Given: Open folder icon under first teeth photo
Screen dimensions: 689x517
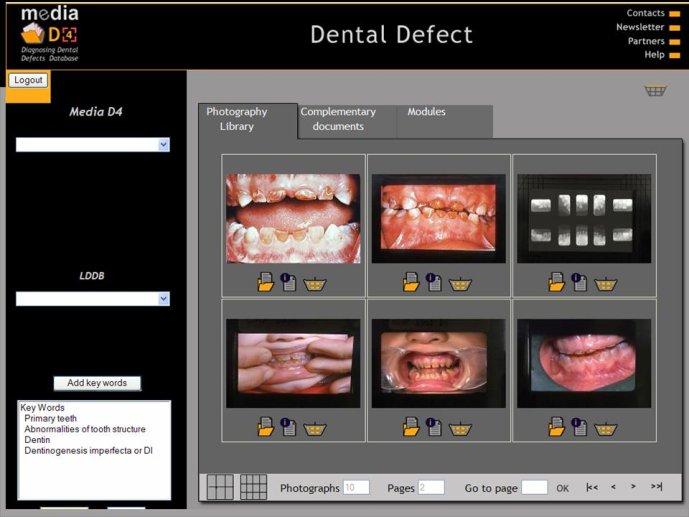Looking at the screenshot, I should 265,282.
